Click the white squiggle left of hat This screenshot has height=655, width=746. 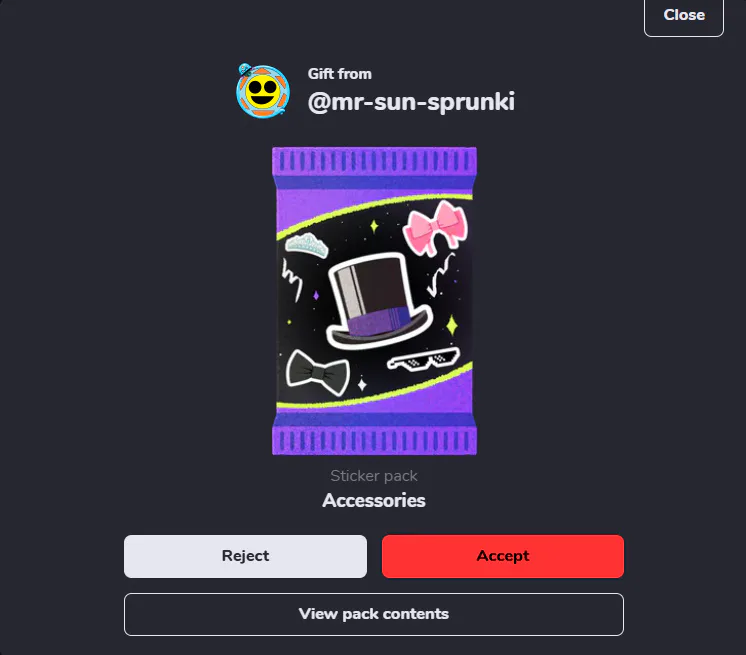[x=291, y=280]
